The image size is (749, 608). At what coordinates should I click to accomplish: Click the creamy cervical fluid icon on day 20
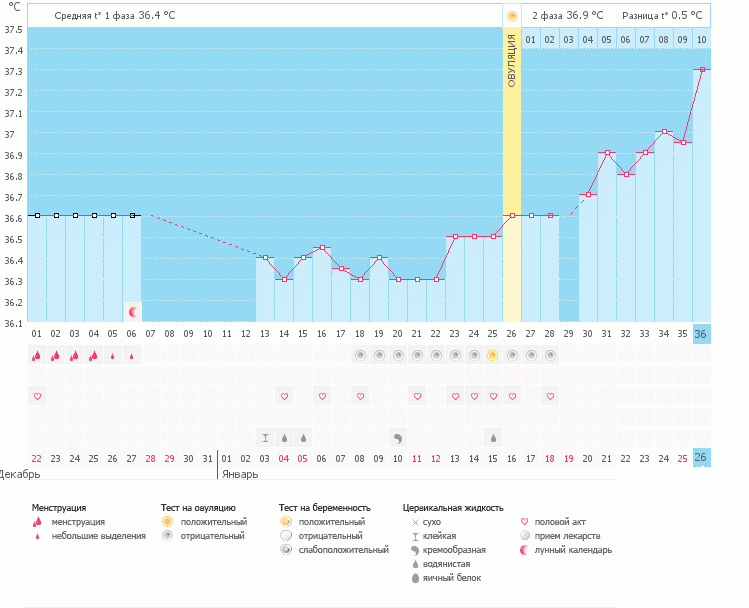point(397,438)
